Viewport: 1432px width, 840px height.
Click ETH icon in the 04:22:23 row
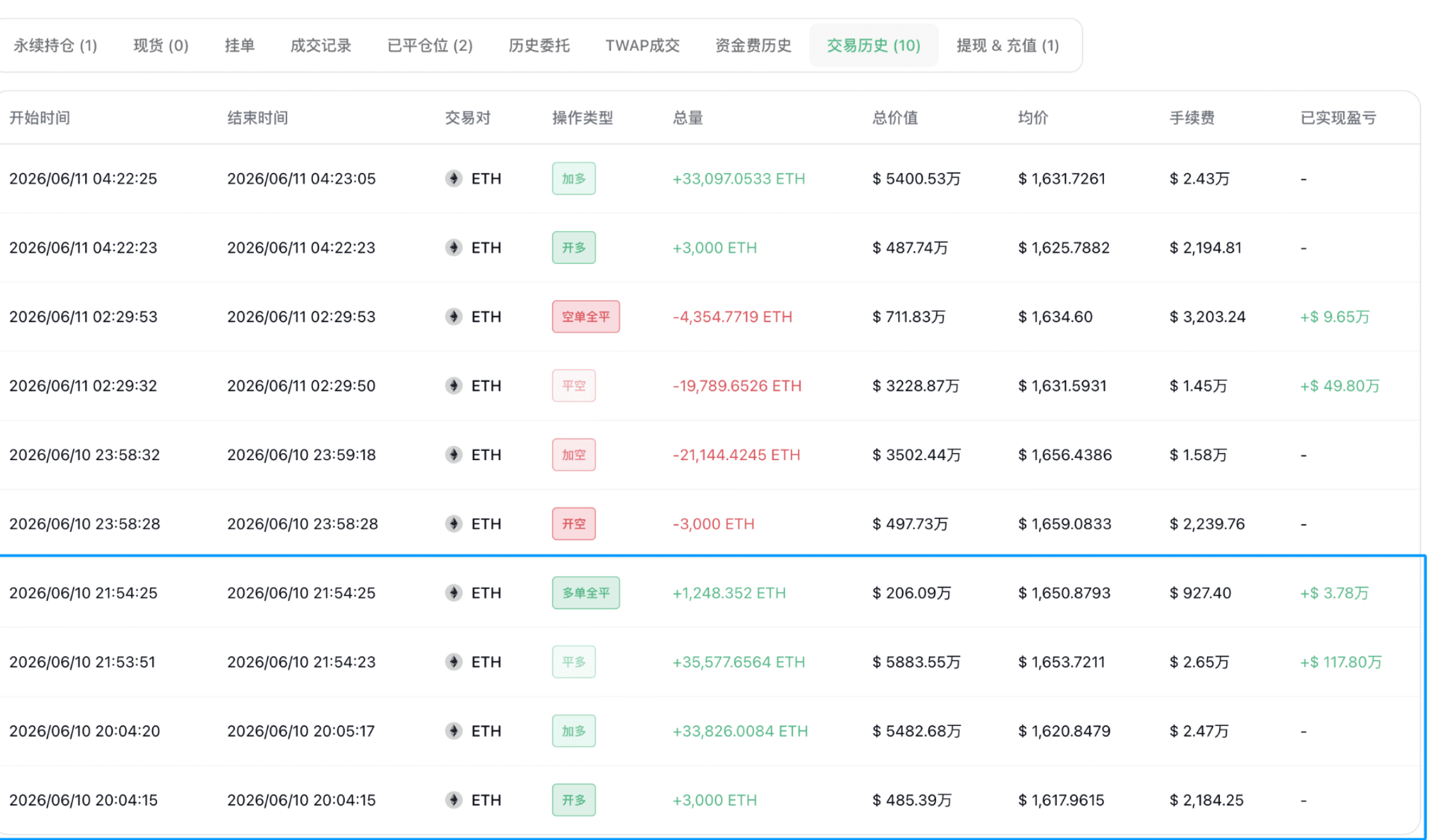[x=454, y=247]
